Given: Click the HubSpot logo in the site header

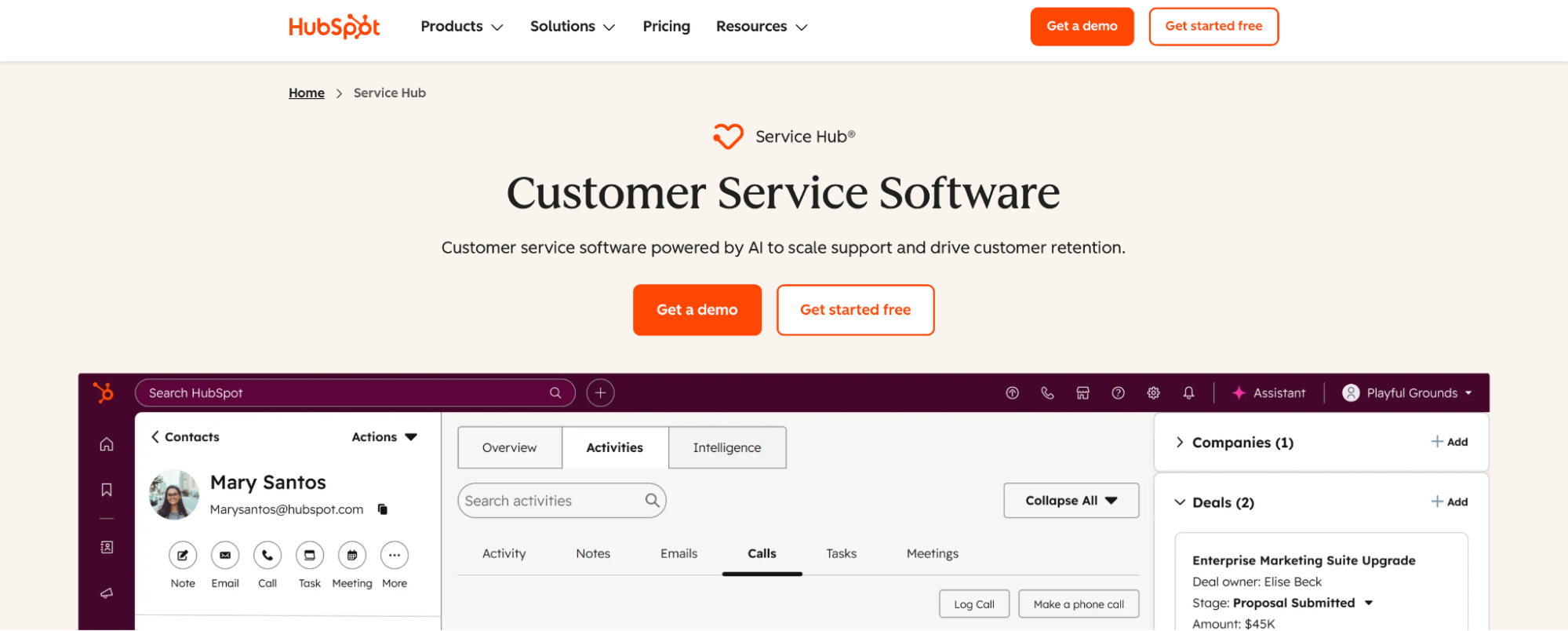Looking at the screenshot, I should [334, 27].
